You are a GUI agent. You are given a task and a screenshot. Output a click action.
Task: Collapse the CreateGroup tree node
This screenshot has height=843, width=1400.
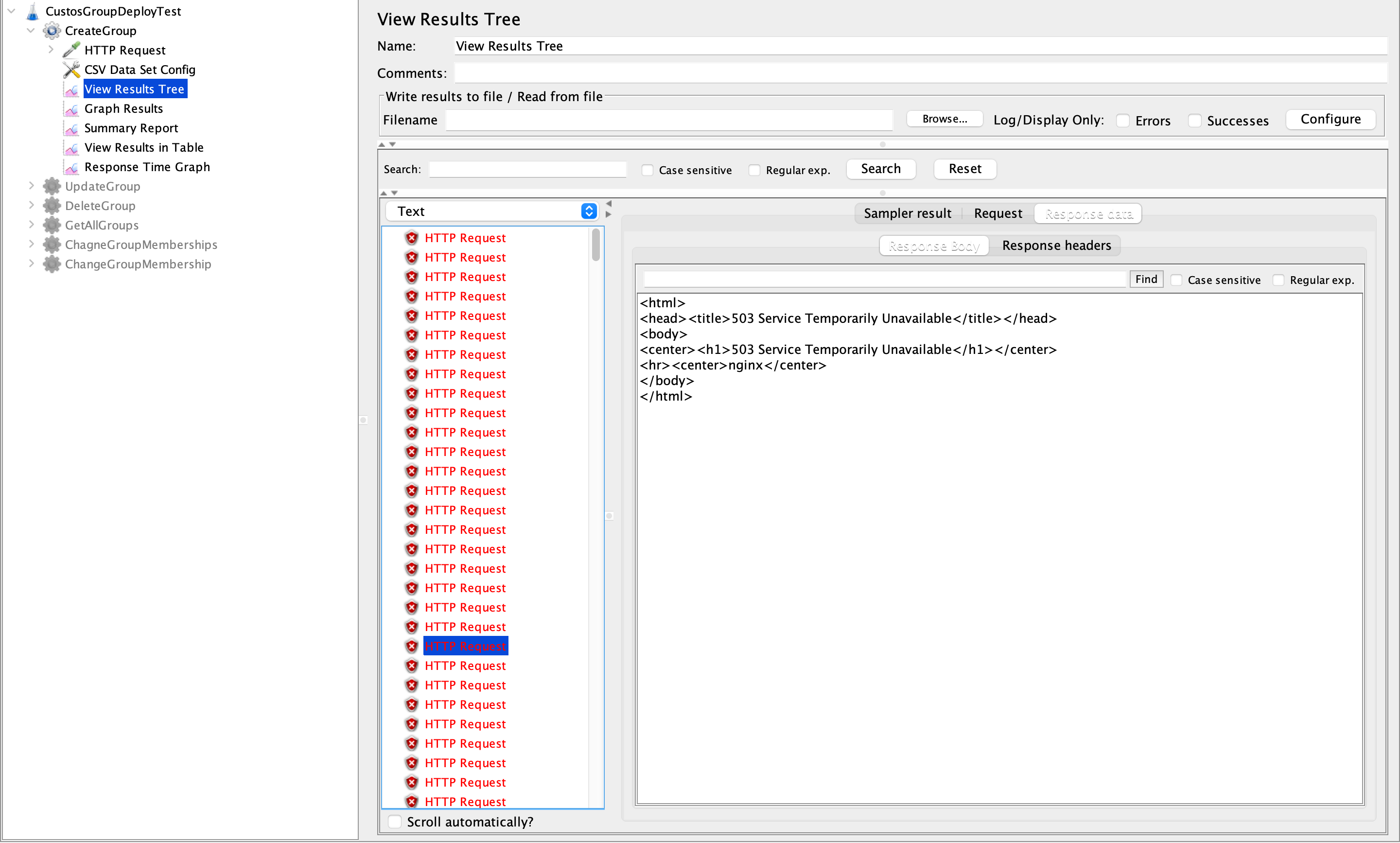(31, 31)
